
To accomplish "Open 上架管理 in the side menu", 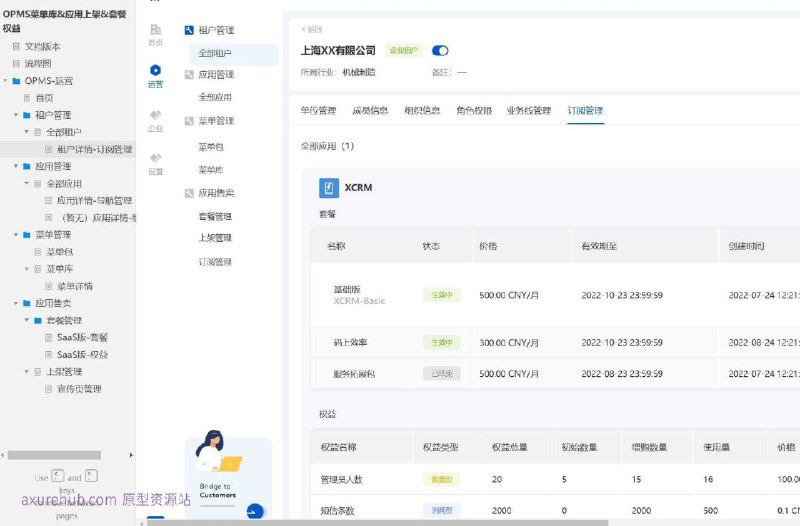I will [215, 238].
